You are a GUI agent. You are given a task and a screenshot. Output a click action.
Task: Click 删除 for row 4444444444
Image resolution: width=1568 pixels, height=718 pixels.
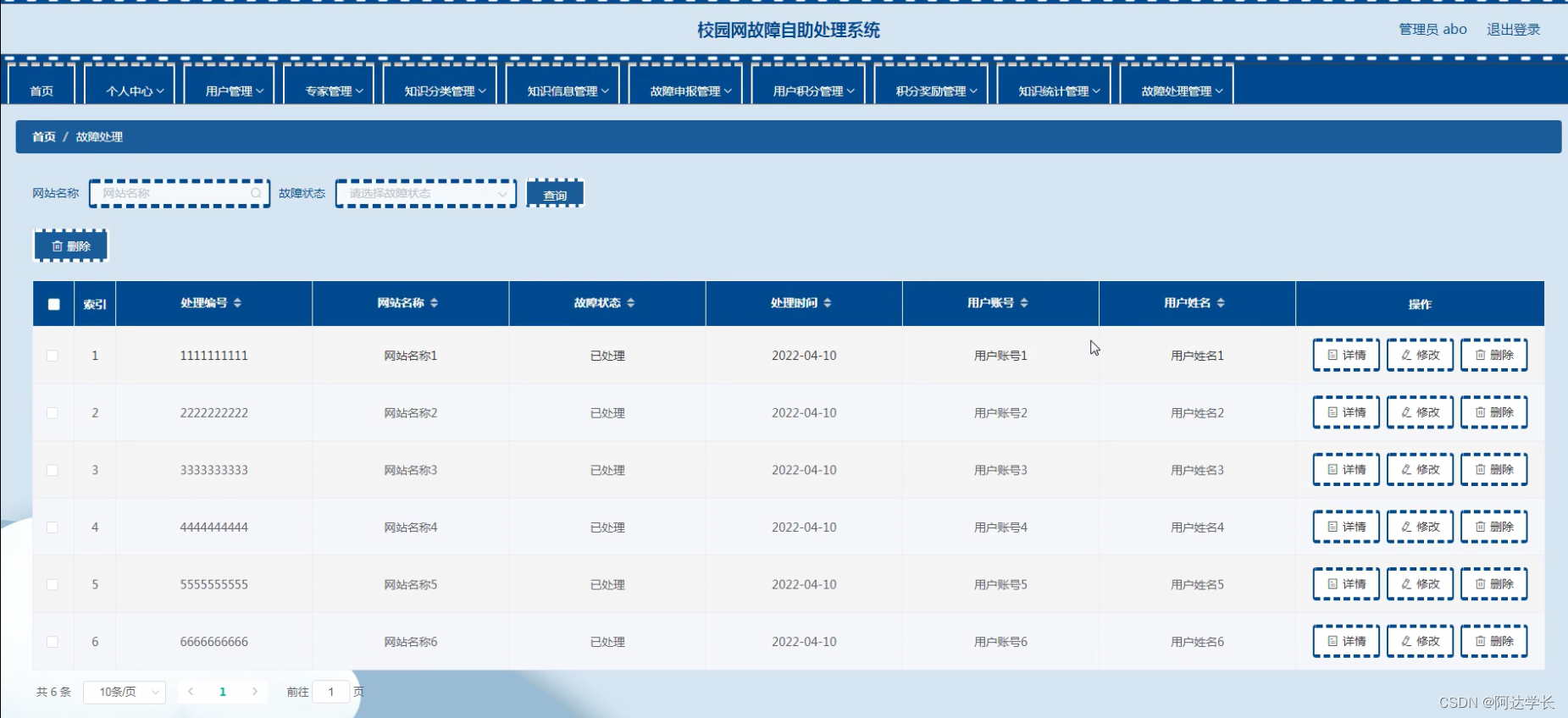(x=1494, y=527)
